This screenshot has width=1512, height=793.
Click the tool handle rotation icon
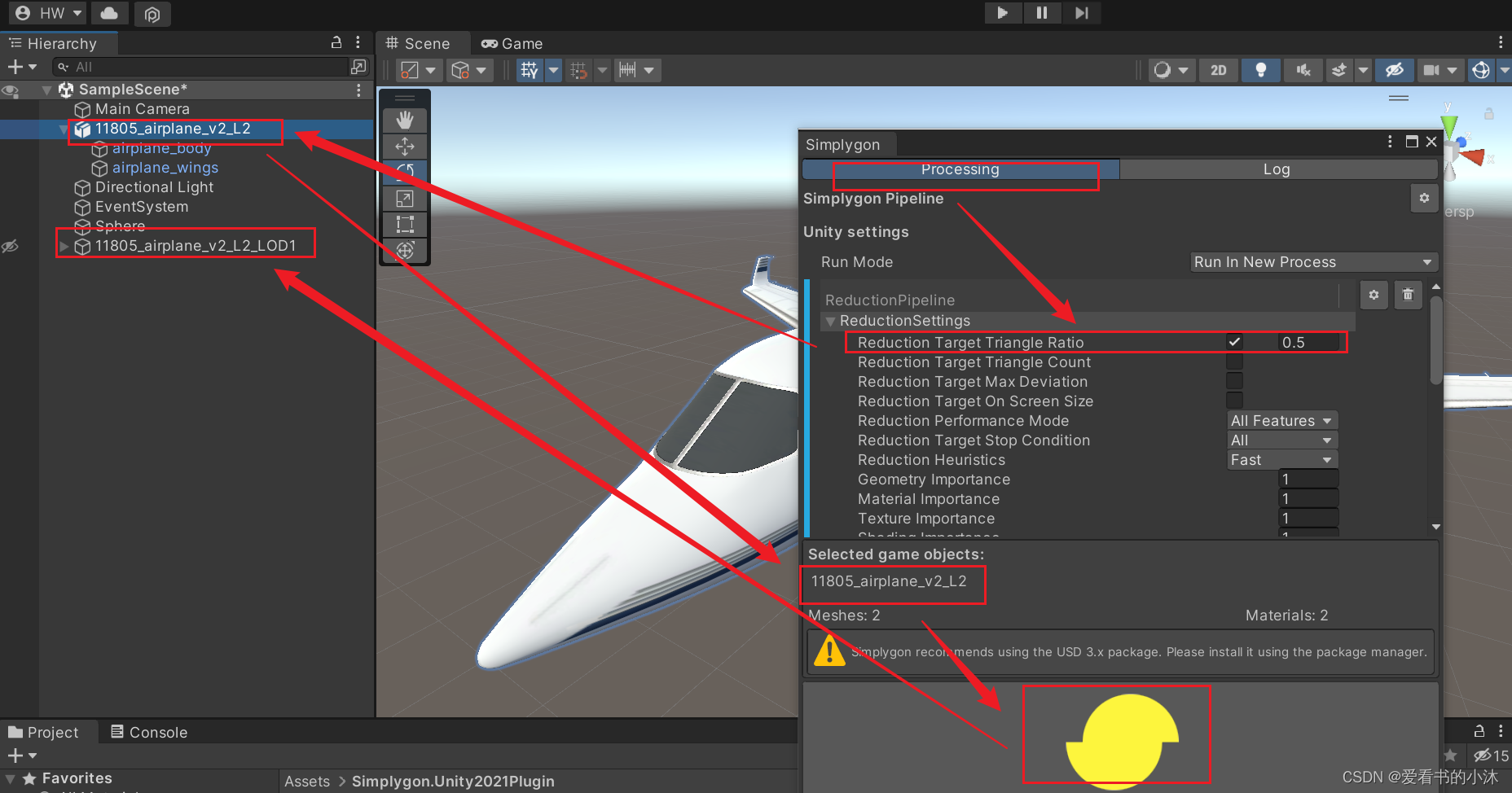pos(469,71)
